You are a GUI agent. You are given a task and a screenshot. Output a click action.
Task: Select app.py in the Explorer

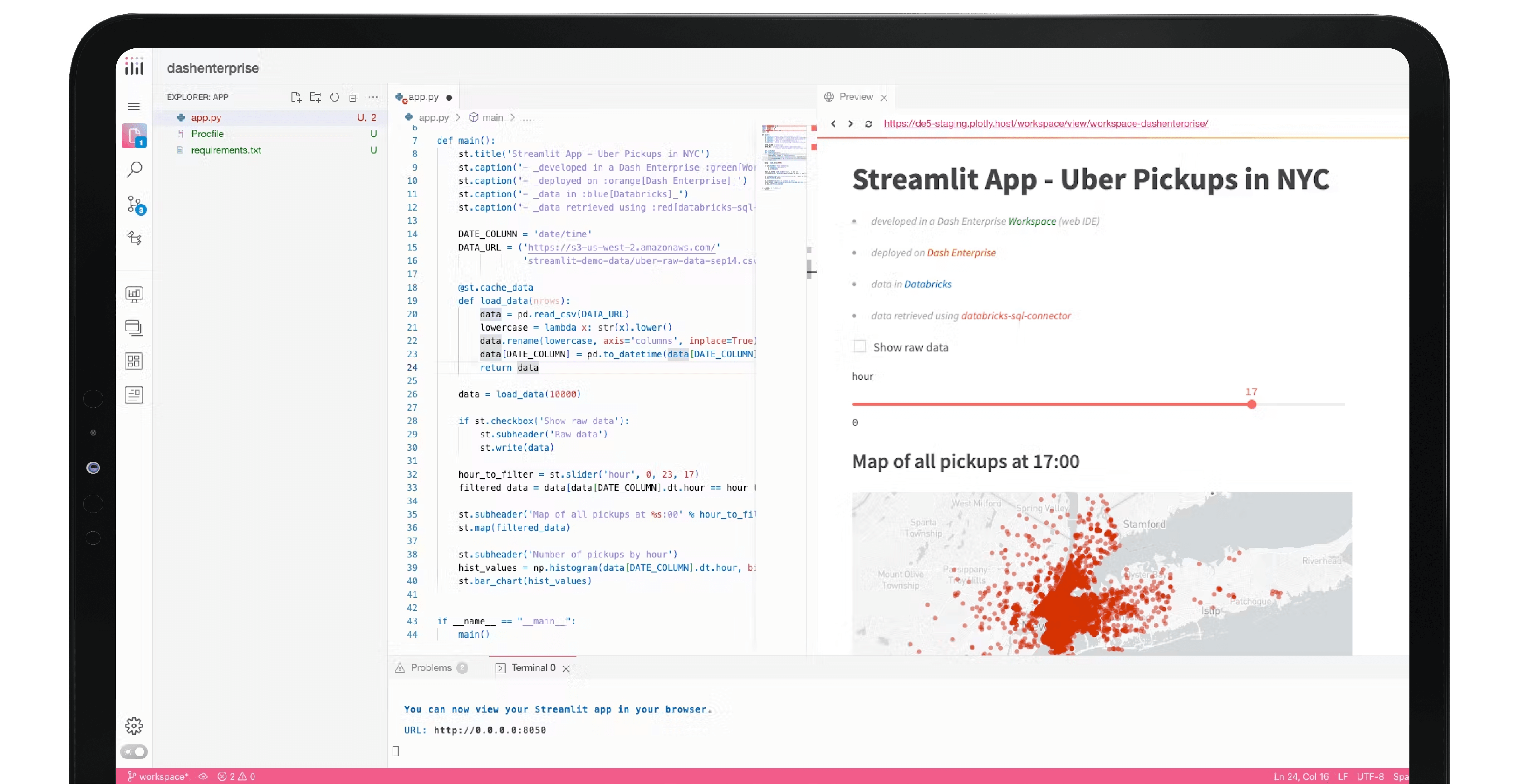pyautogui.click(x=270, y=117)
